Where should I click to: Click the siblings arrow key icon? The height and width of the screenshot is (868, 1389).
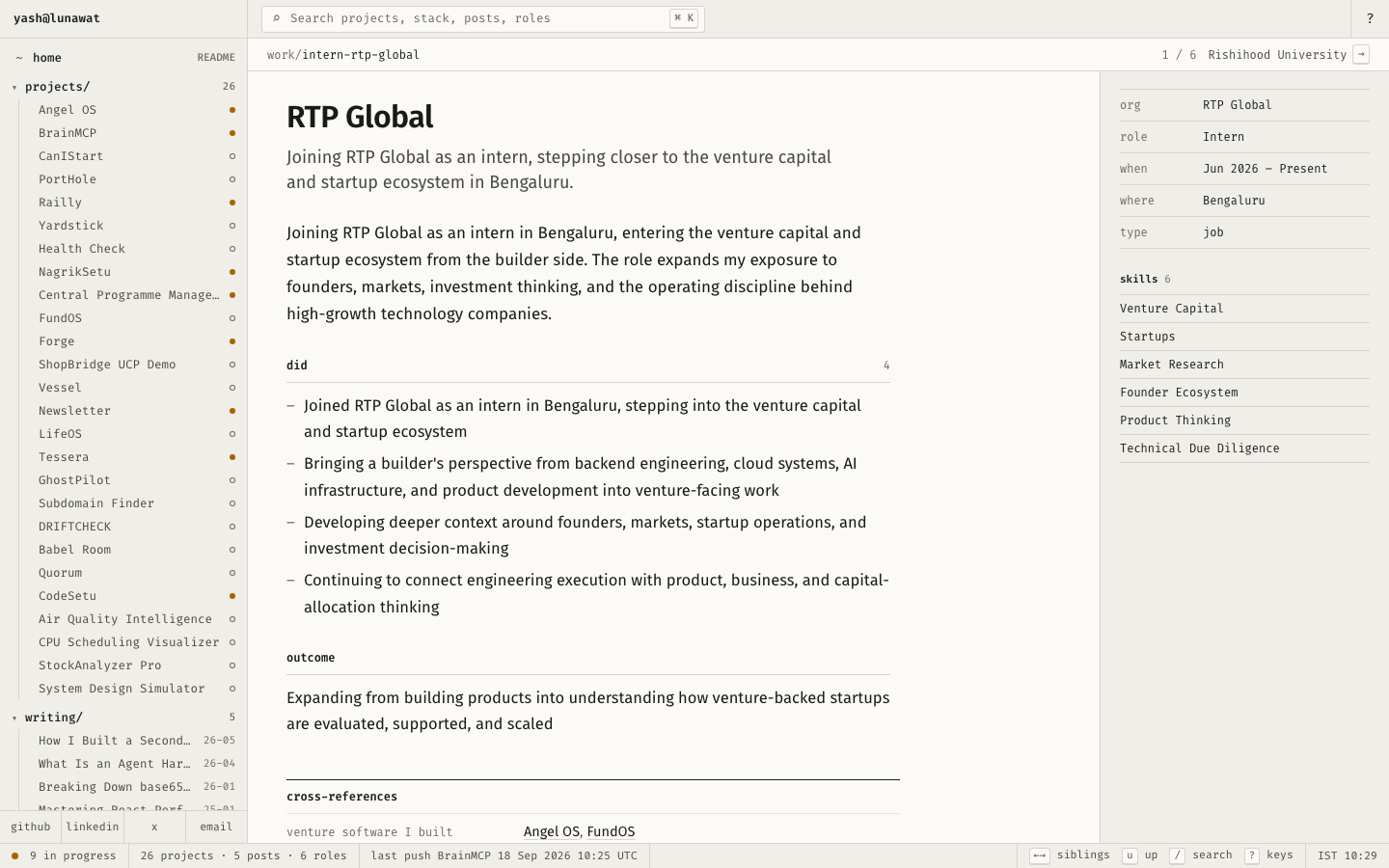tap(1040, 855)
